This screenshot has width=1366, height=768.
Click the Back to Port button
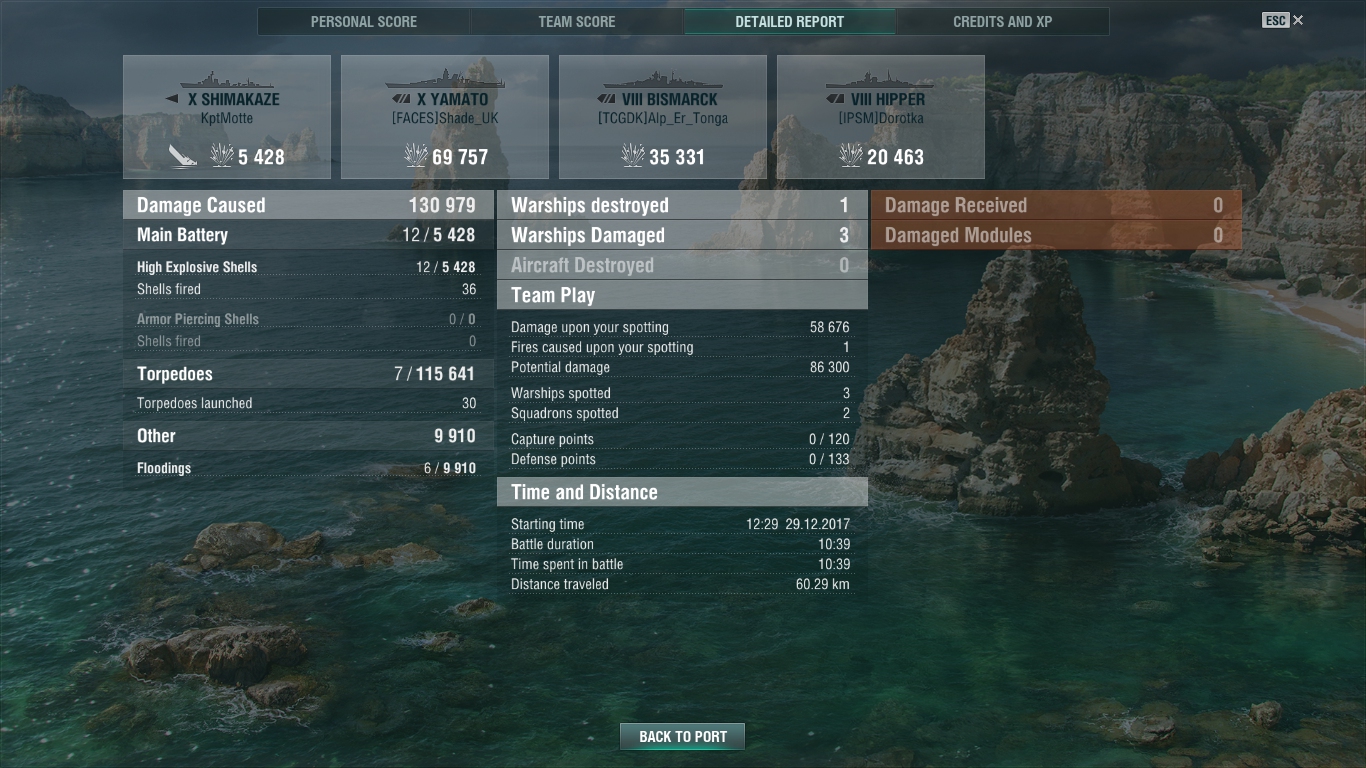point(683,737)
